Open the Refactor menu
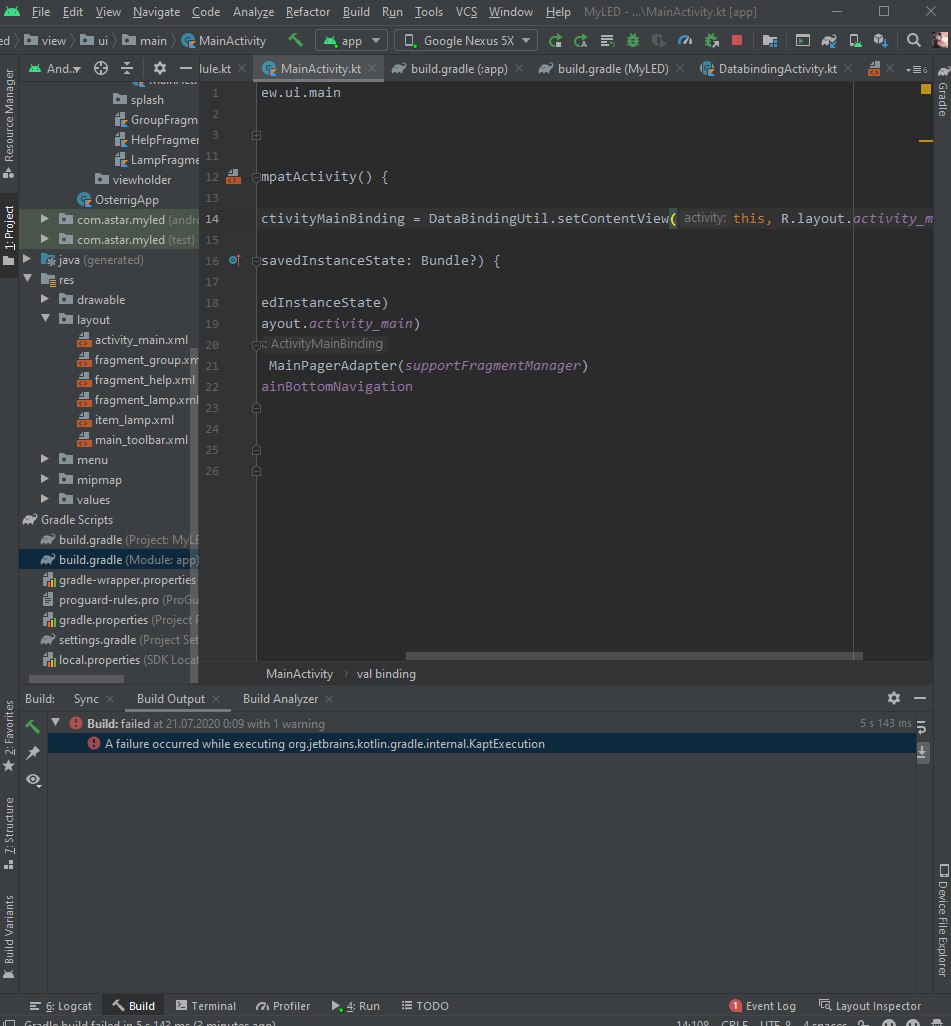Viewport: 951px width, 1026px height. point(308,12)
